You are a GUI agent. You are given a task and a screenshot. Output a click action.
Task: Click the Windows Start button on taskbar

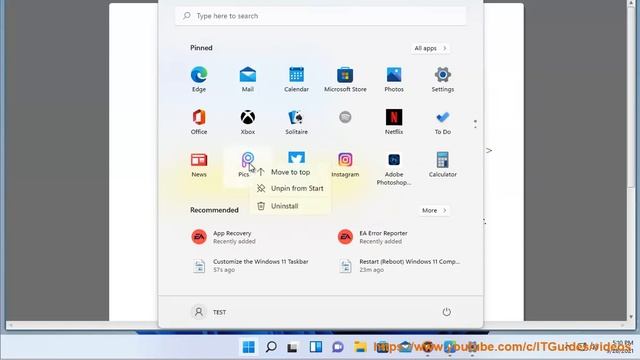(x=249, y=347)
